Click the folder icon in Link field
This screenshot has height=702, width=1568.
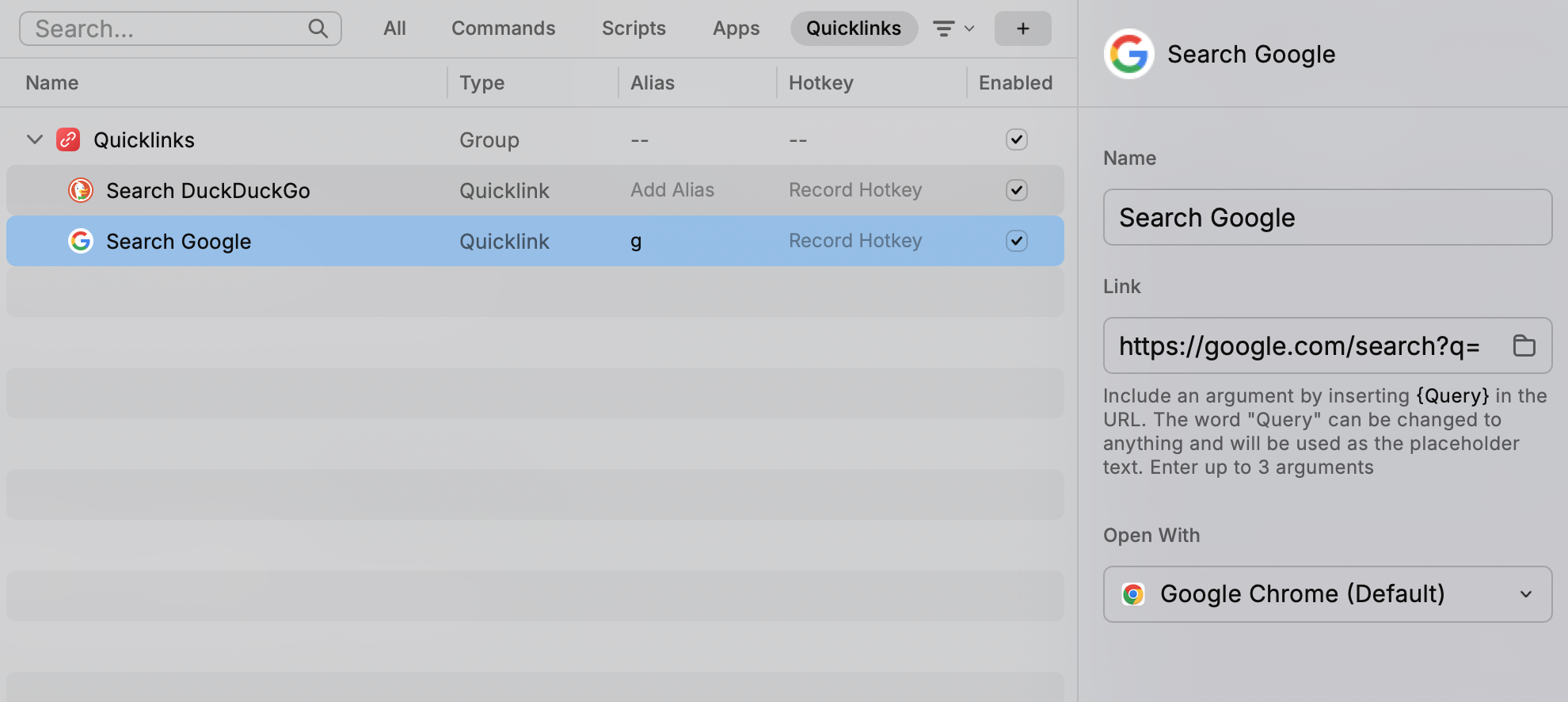click(1524, 345)
